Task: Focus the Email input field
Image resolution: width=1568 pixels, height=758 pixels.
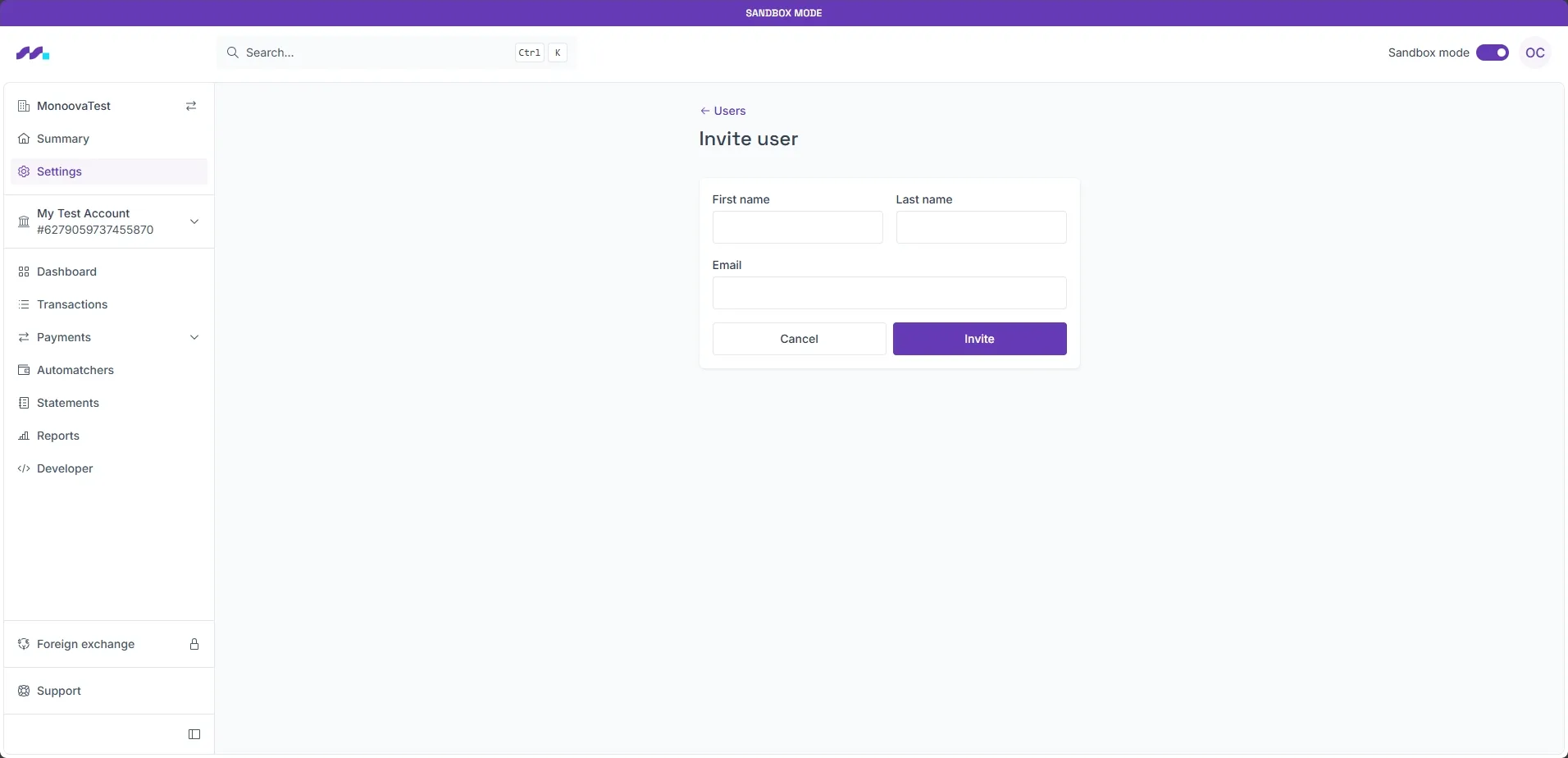Action: click(889, 293)
